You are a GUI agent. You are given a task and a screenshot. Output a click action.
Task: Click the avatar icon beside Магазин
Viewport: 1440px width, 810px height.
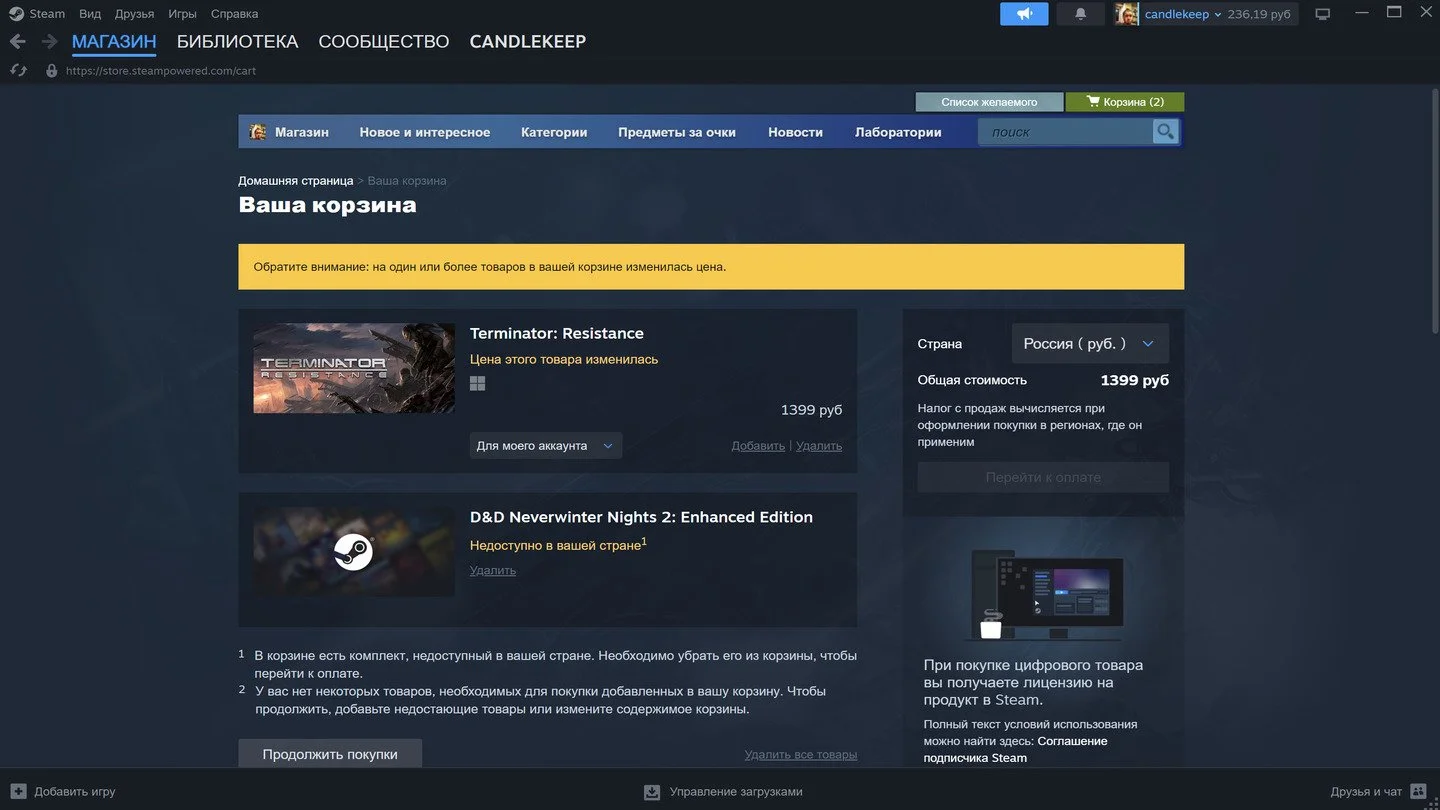[x=258, y=132]
